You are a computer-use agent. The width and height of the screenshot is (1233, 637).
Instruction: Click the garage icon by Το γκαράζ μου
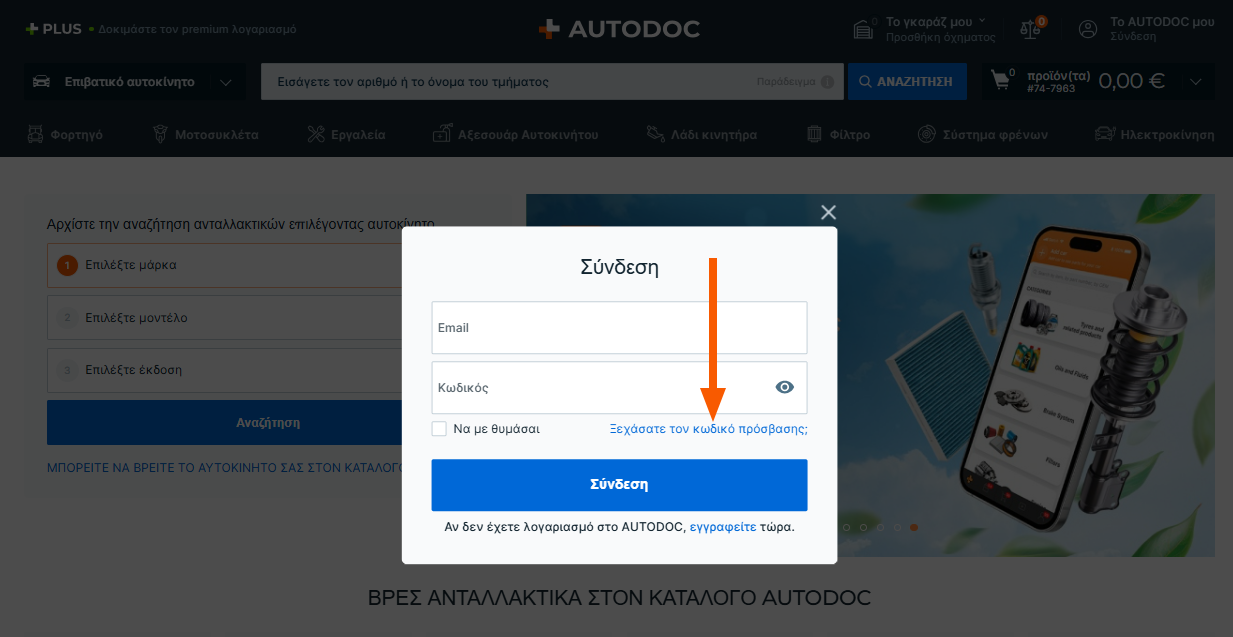[x=863, y=29]
